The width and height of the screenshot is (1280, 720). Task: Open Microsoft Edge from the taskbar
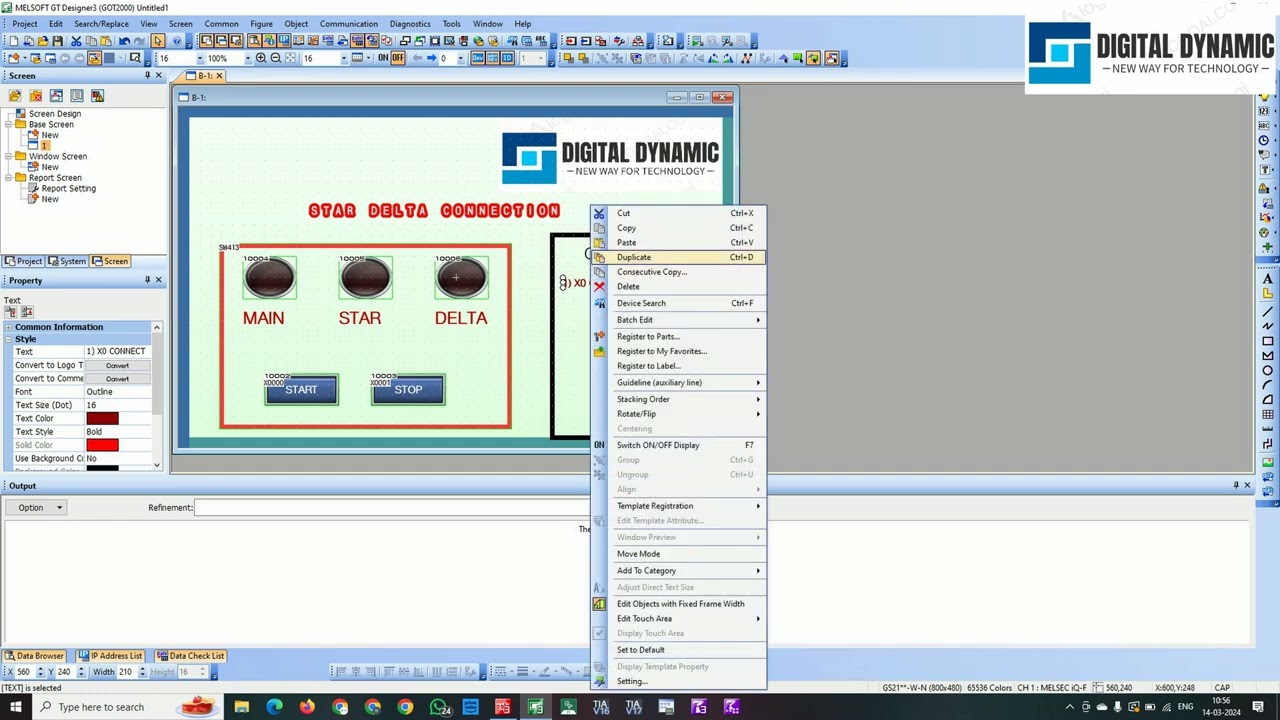274,707
